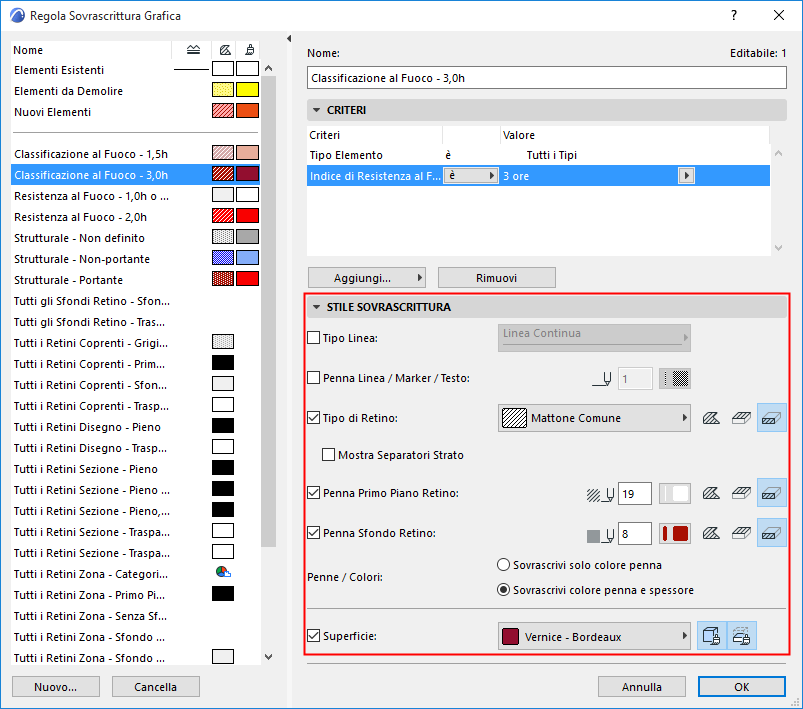Image resolution: width=803 pixels, height=709 pixels.
Task: Click line type column header icon
Action: point(193,50)
